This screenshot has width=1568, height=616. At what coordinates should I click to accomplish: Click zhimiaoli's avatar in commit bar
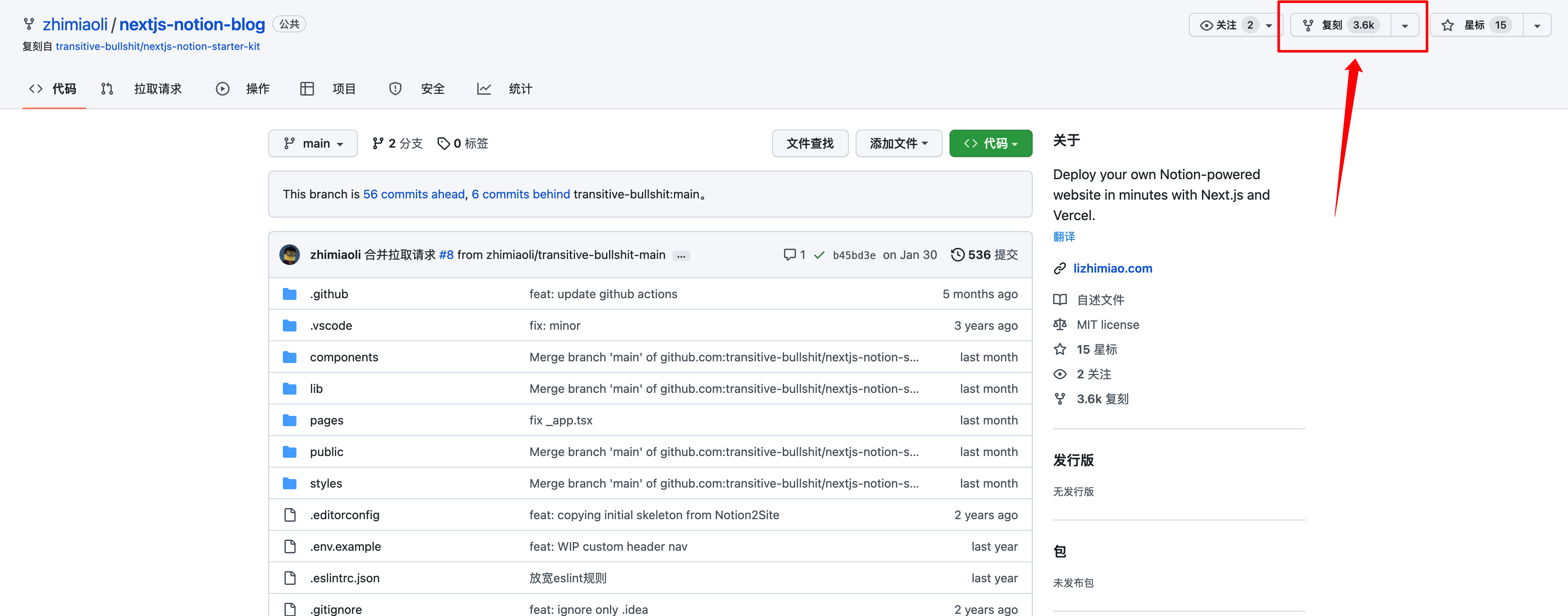290,254
